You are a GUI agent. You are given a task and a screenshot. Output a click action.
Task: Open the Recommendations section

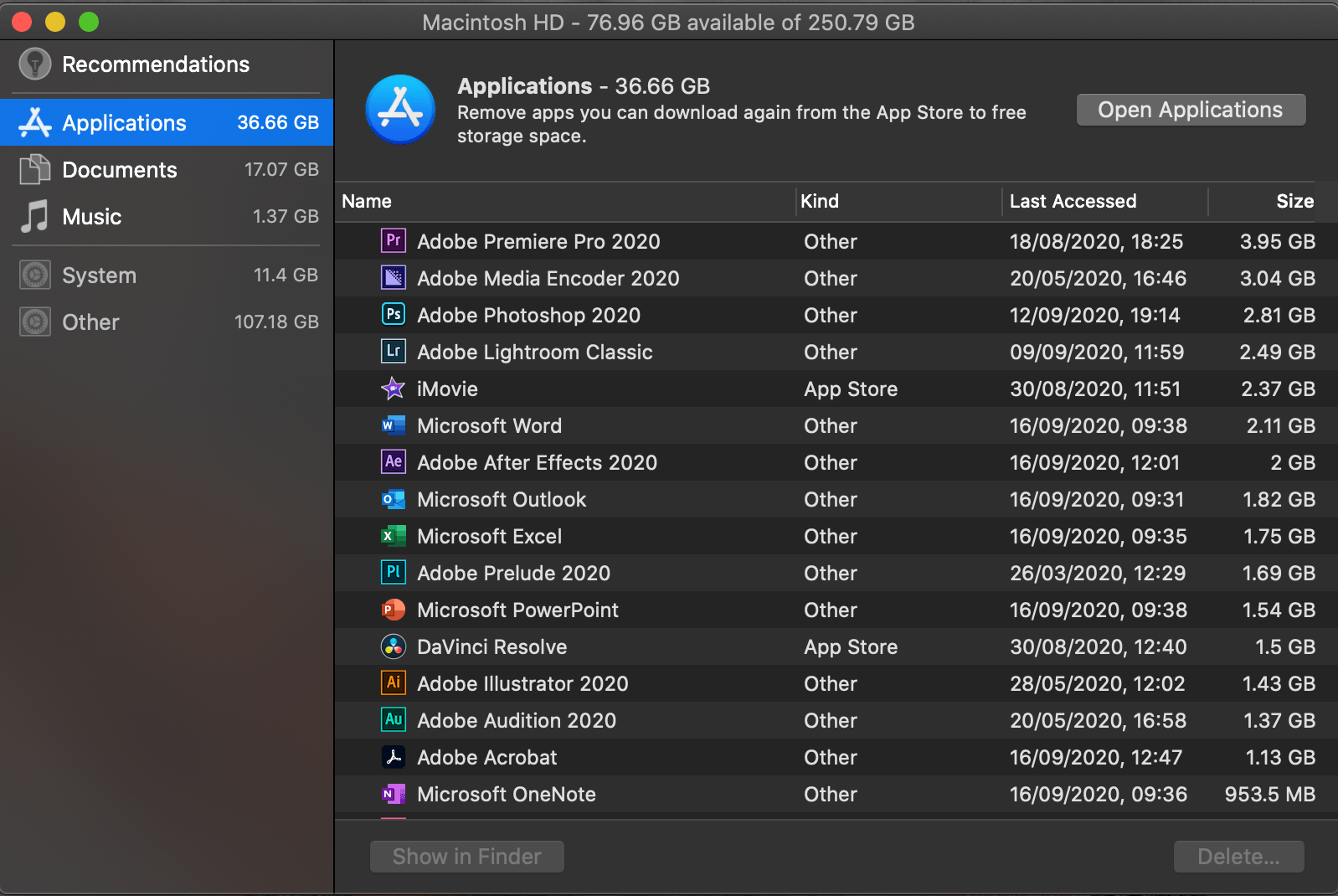pyautogui.click(x=167, y=64)
